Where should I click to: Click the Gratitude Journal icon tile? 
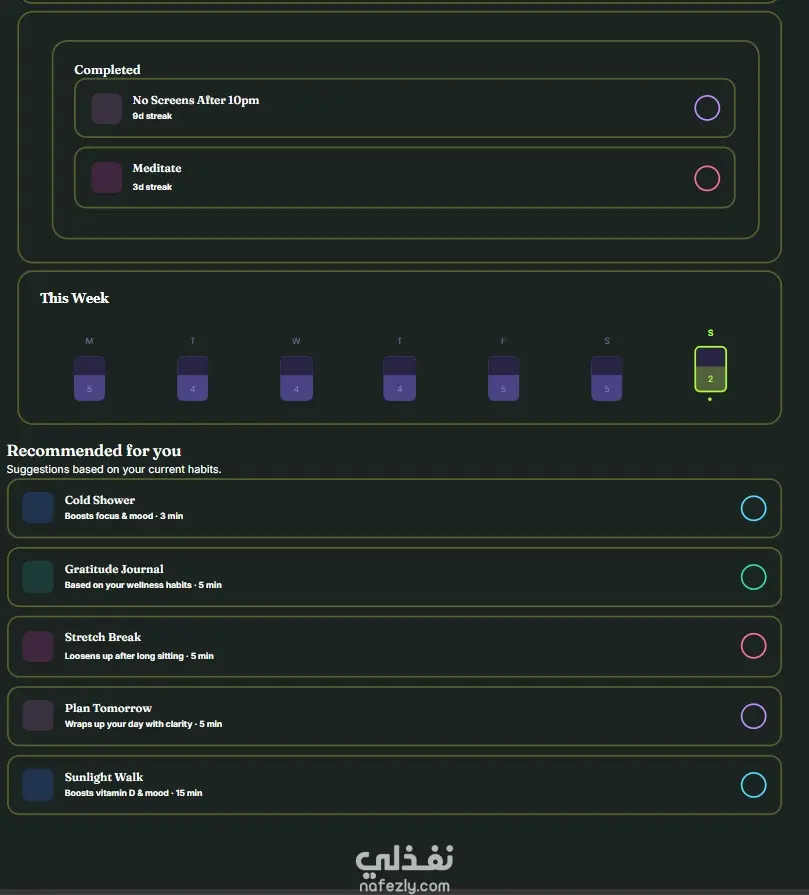pos(38,576)
